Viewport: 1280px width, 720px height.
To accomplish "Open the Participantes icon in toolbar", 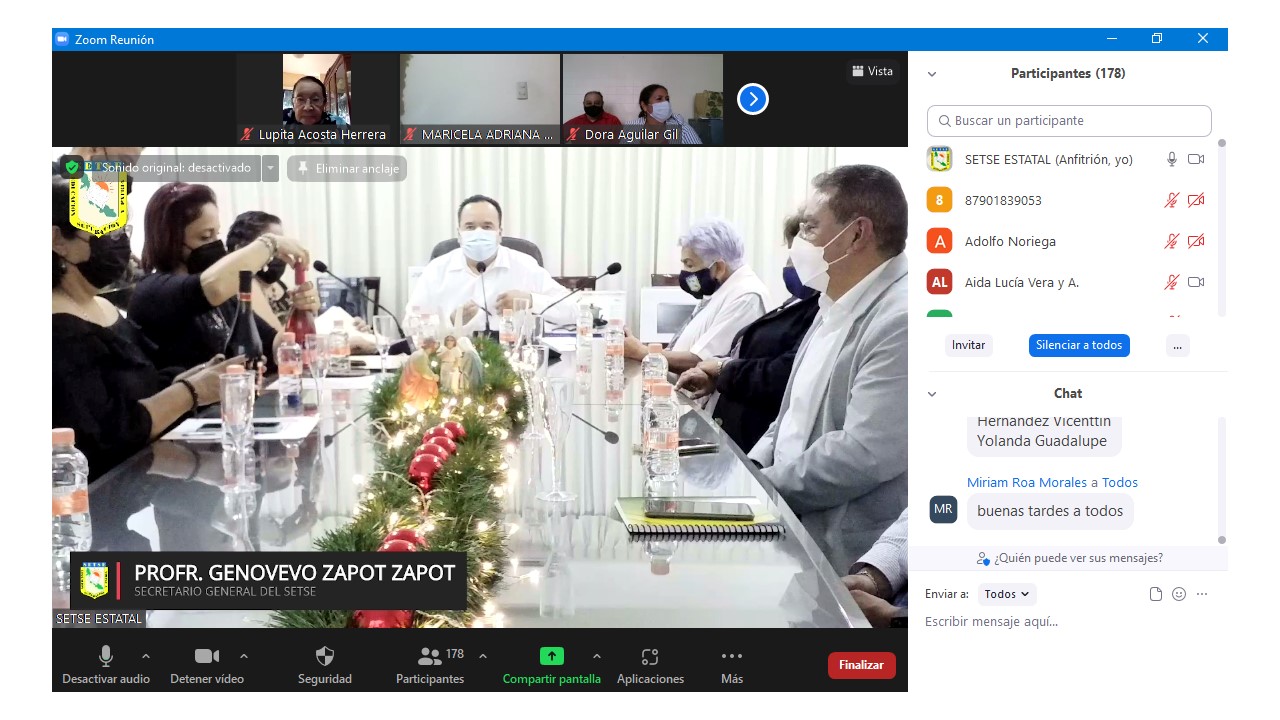I will [x=430, y=656].
